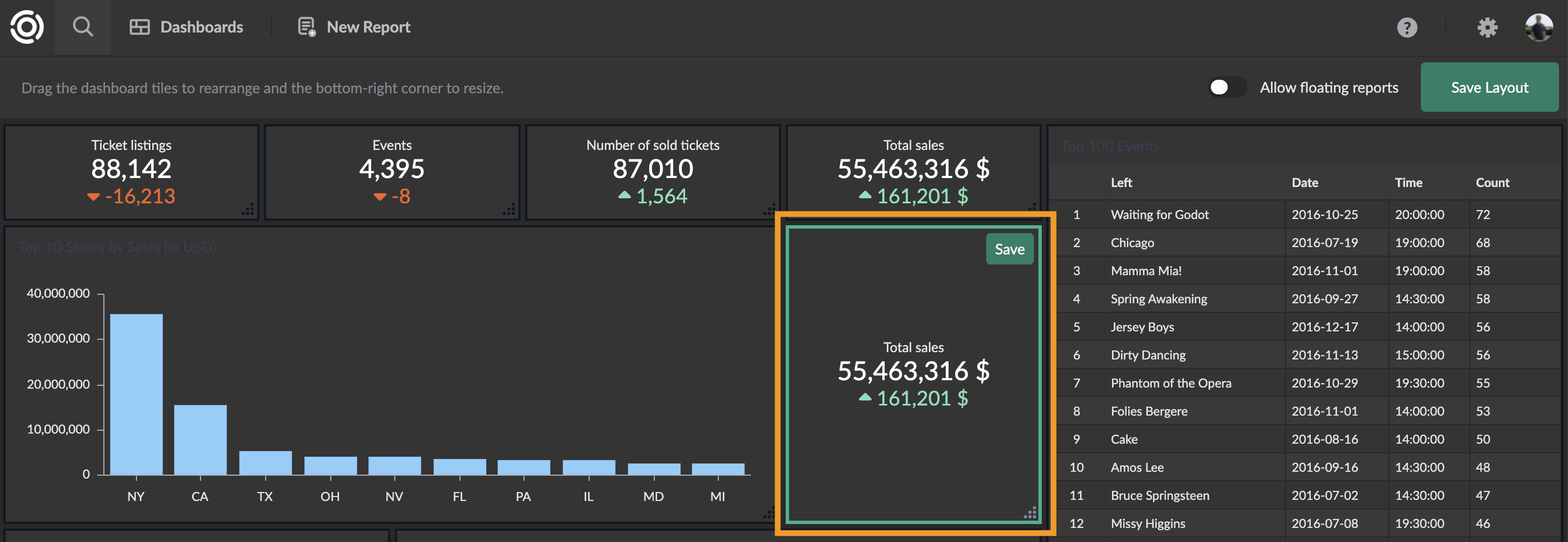Image resolution: width=1568 pixels, height=542 pixels.
Task: Click the Count column header
Action: pyautogui.click(x=1492, y=183)
